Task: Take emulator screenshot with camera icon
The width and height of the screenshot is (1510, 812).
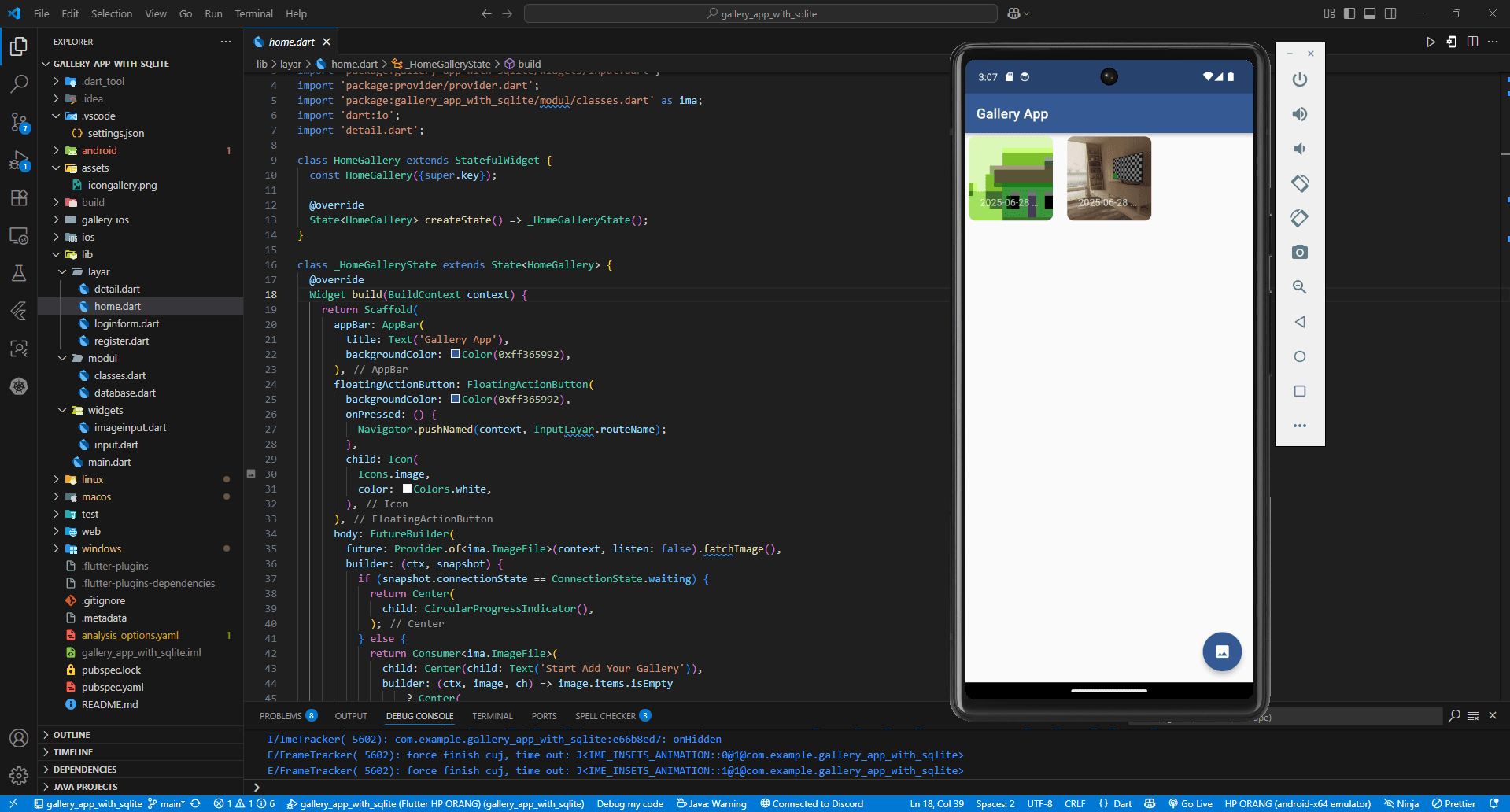Action: pyautogui.click(x=1300, y=253)
